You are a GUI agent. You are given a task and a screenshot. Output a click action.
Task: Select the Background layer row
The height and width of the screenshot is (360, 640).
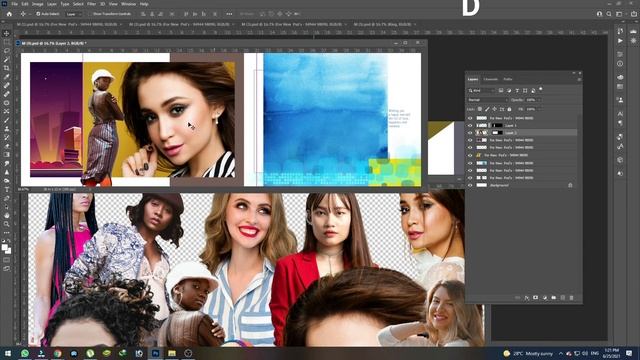point(522,185)
